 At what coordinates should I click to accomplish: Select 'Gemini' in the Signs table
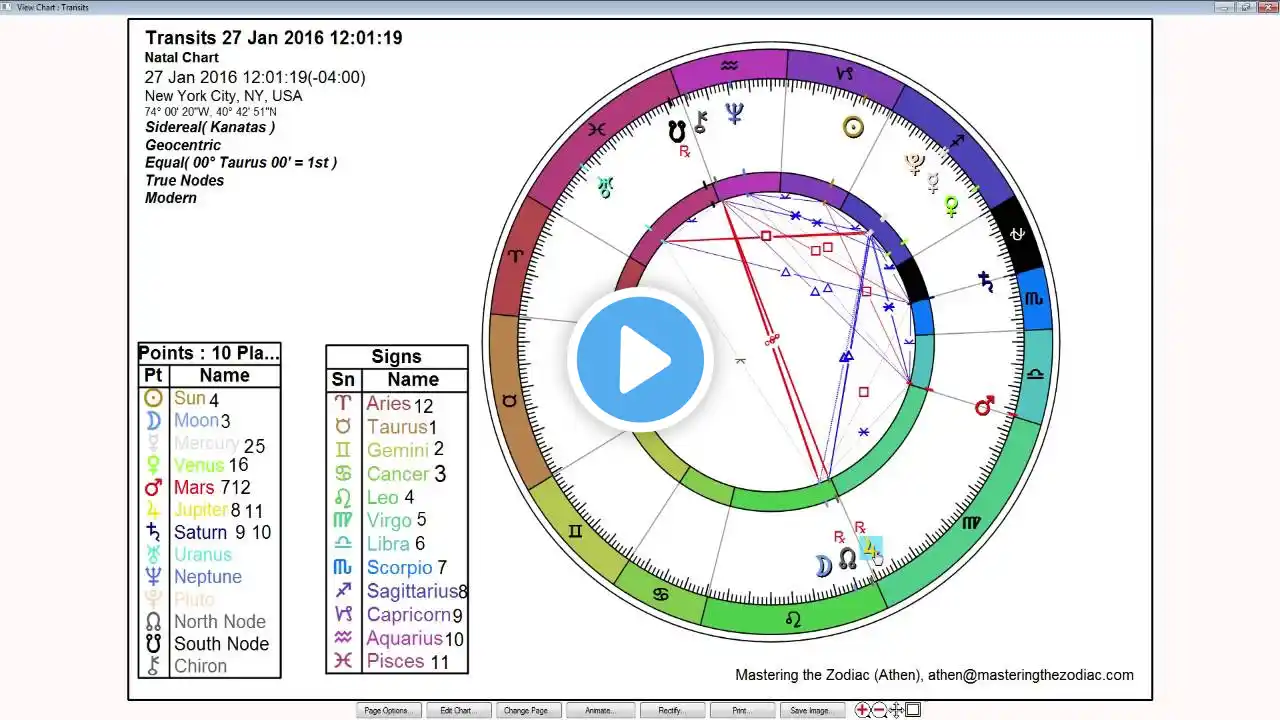[x=398, y=451]
